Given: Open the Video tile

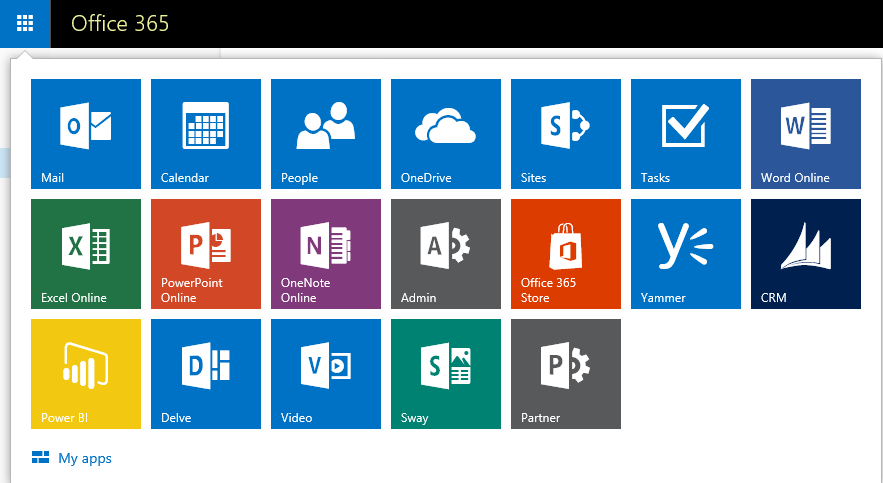Looking at the screenshot, I should pyautogui.click(x=325, y=374).
